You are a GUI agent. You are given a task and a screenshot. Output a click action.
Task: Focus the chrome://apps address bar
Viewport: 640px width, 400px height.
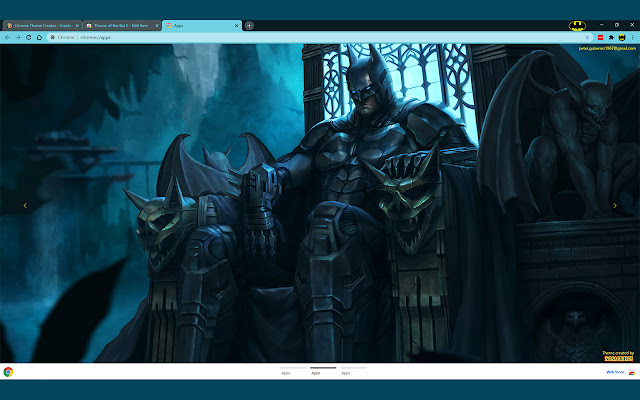click(318, 37)
